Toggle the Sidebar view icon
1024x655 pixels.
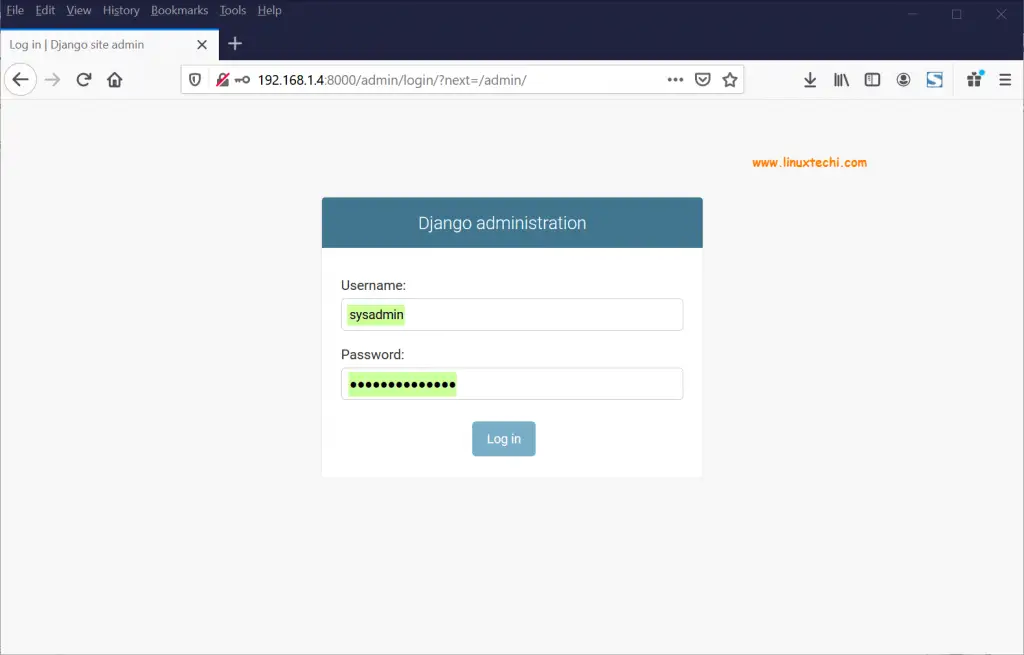[872, 79]
